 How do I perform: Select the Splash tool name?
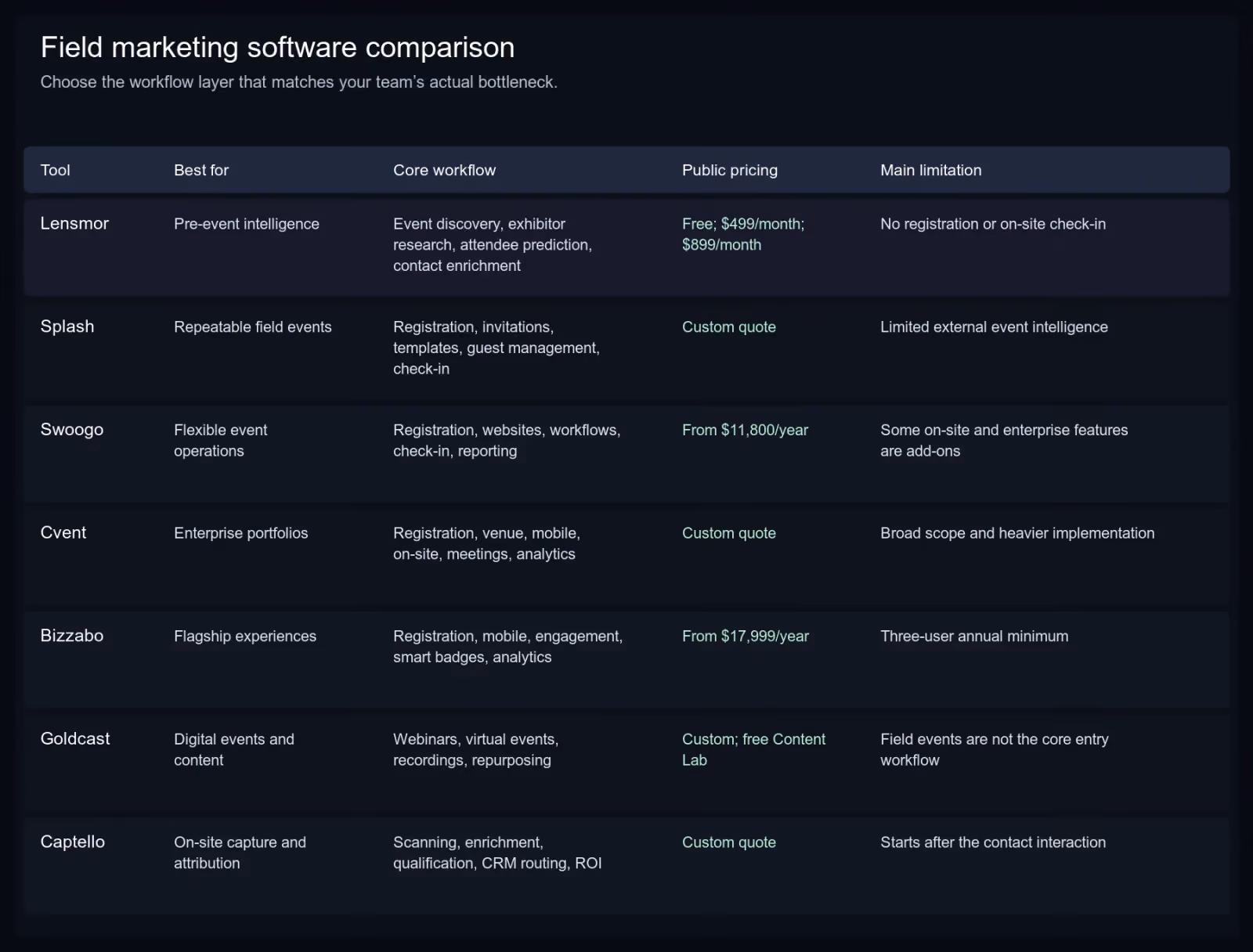pyautogui.click(x=67, y=326)
